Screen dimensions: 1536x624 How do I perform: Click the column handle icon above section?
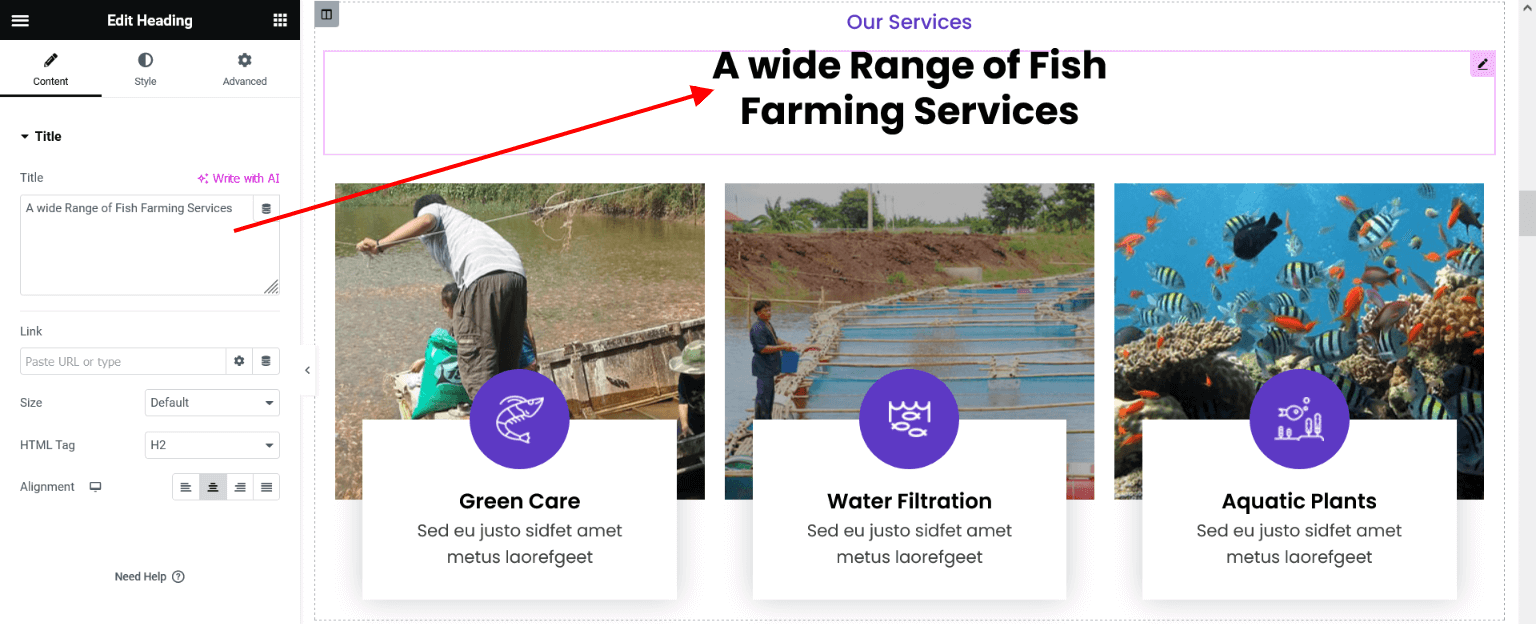coord(326,14)
